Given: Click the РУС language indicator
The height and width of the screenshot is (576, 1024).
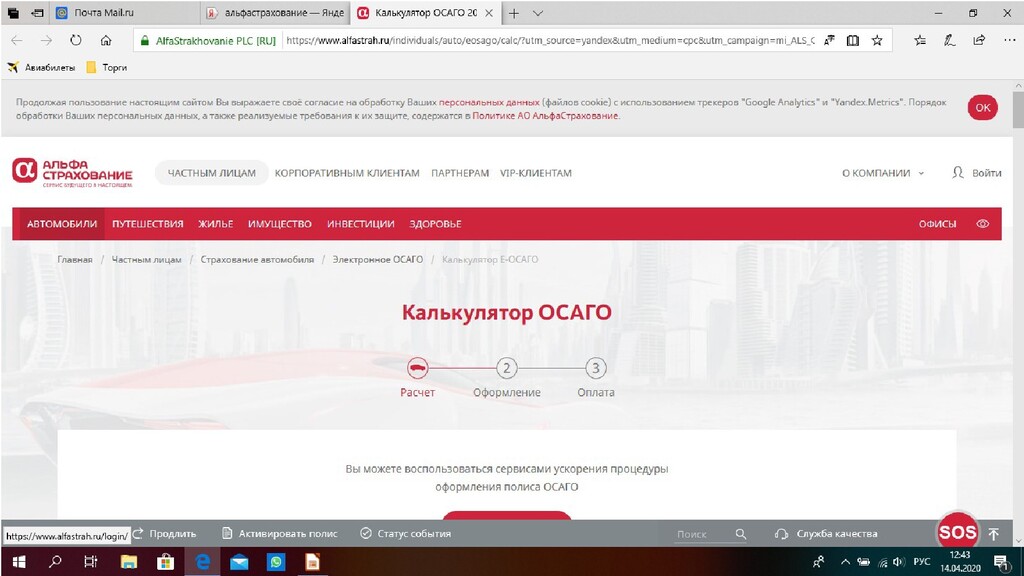Looking at the screenshot, I should pos(921,562).
